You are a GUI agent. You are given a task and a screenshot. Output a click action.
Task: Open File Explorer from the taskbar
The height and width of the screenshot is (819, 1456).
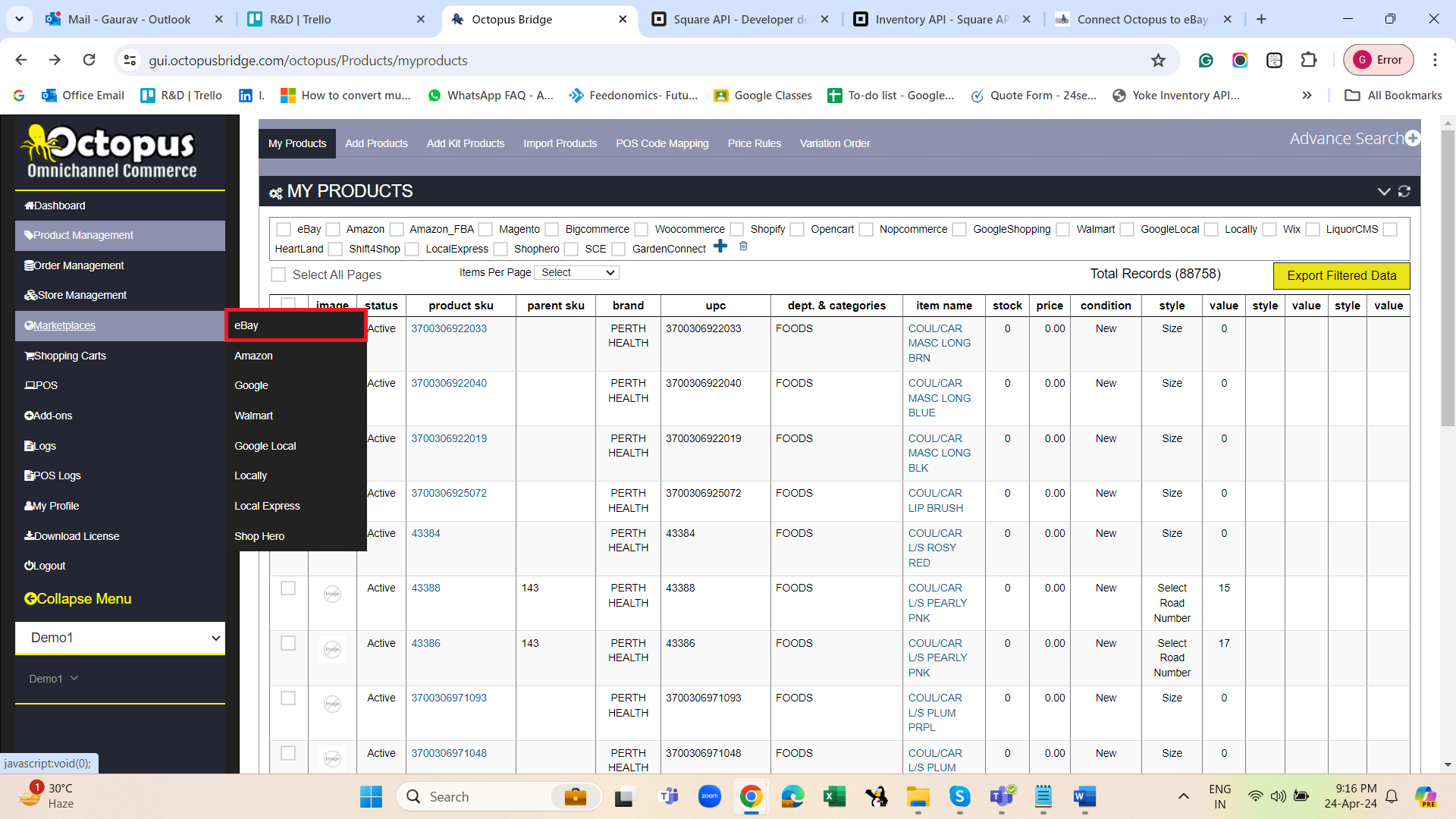click(x=918, y=796)
